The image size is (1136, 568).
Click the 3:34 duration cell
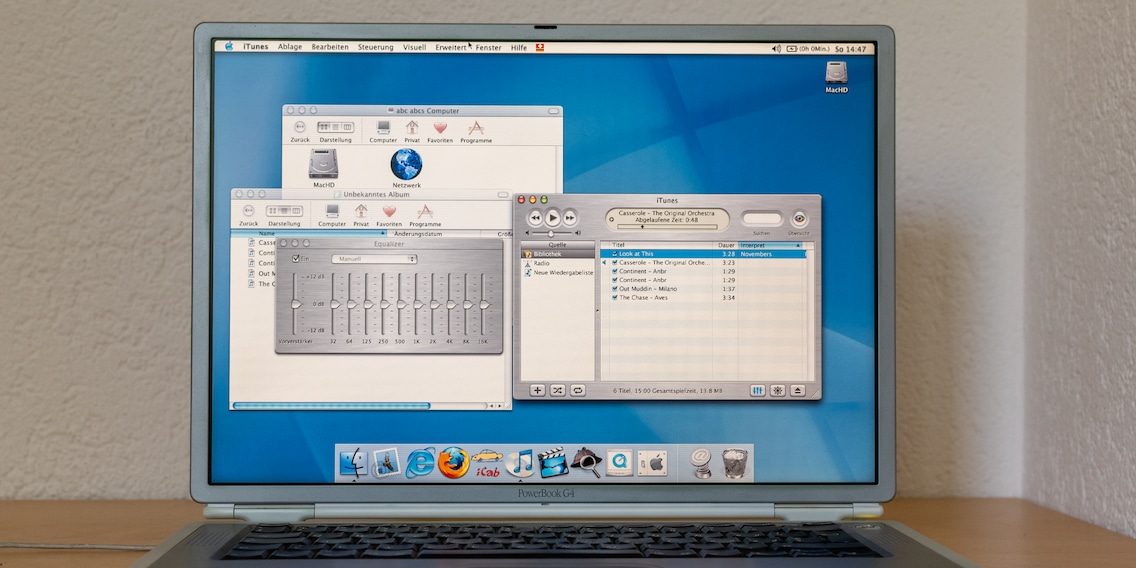728,297
